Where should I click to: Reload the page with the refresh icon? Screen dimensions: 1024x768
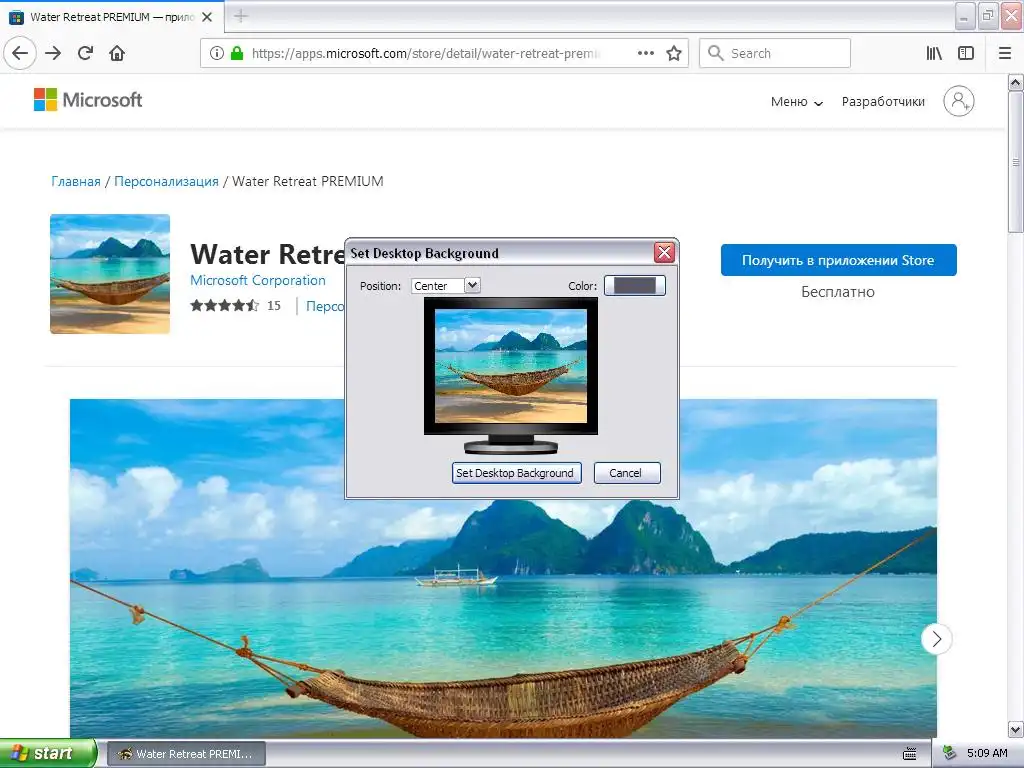(85, 53)
